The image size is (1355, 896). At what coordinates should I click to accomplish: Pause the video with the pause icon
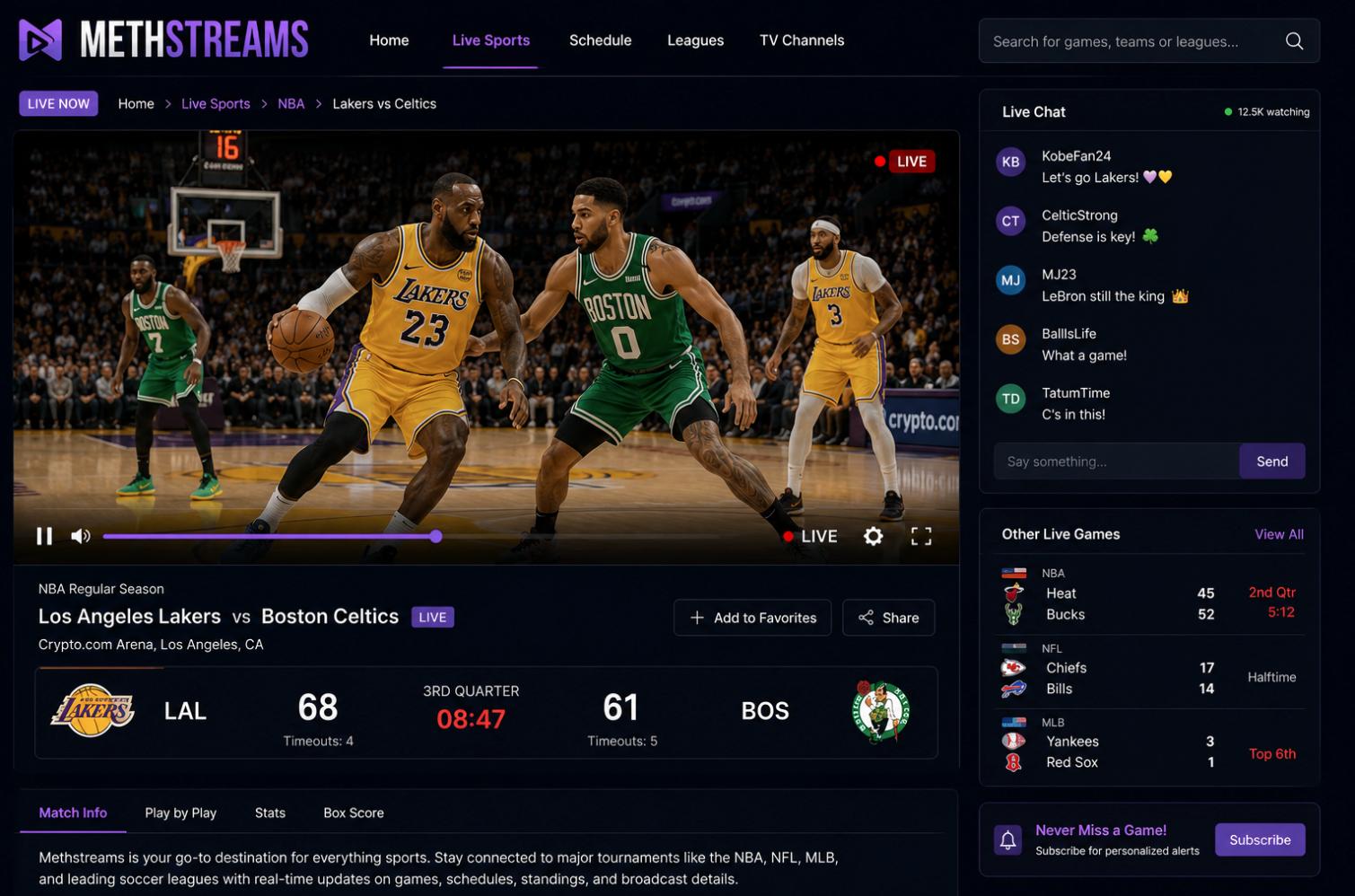coord(44,536)
